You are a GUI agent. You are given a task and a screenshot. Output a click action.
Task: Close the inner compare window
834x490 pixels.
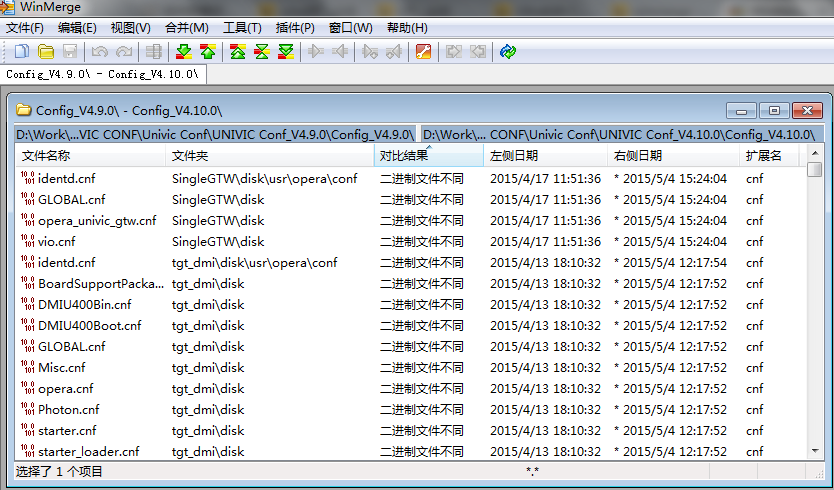(x=807, y=111)
